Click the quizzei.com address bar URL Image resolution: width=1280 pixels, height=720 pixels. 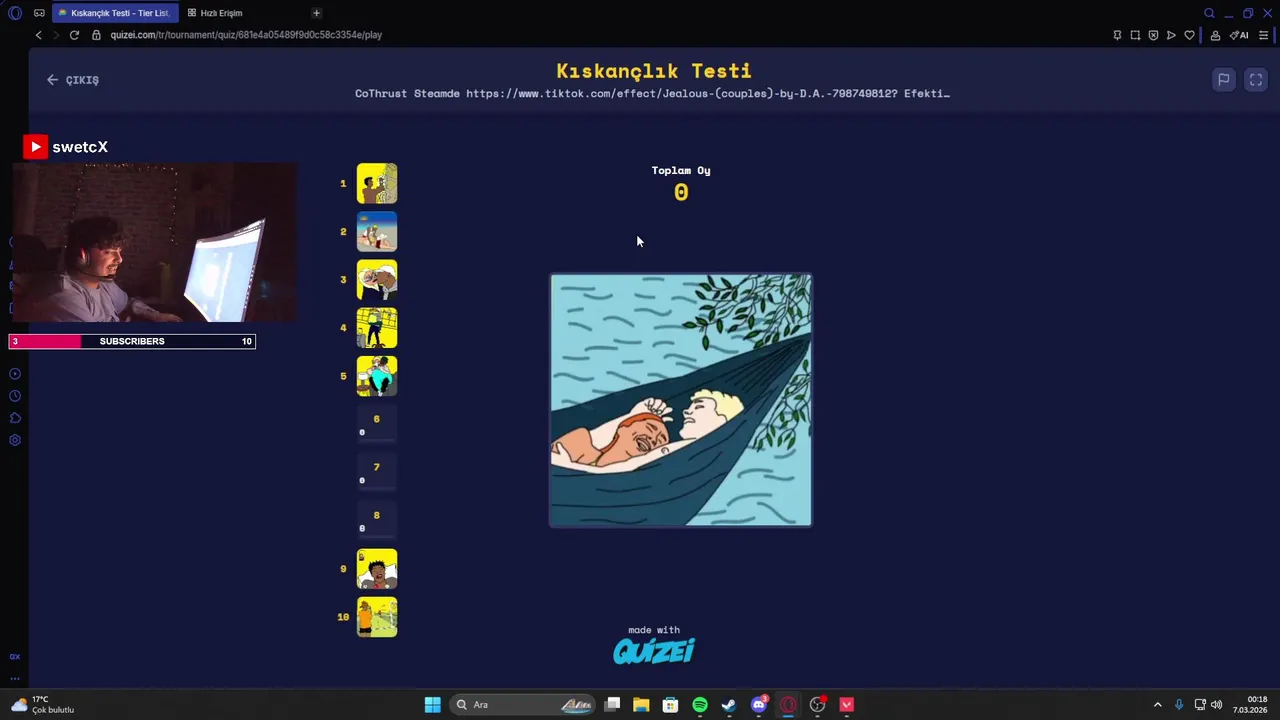click(246, 35)
